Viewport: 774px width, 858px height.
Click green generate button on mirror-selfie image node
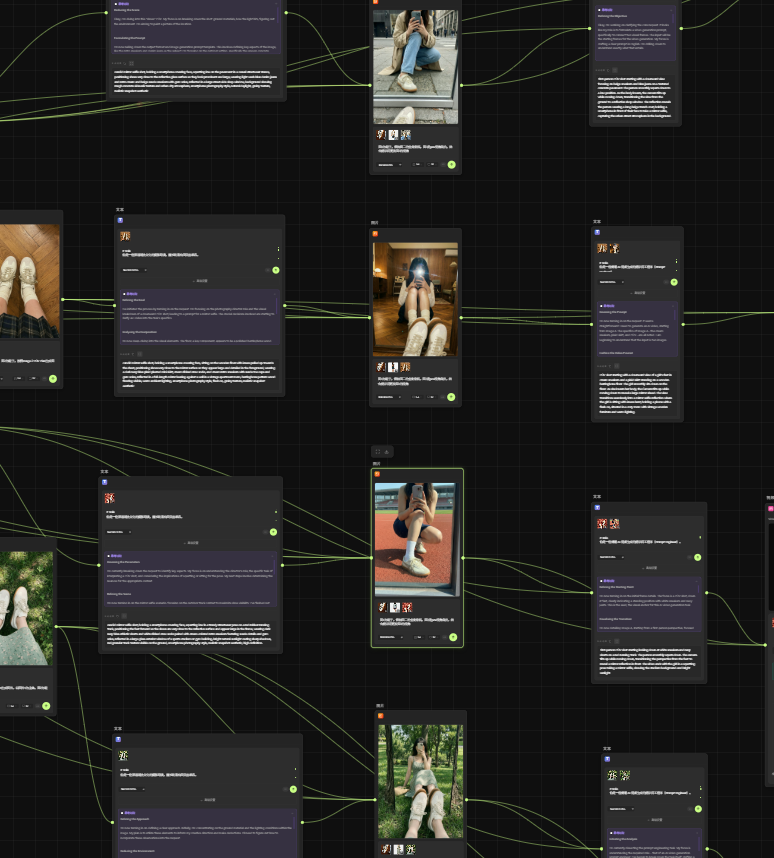coord(452,397)
